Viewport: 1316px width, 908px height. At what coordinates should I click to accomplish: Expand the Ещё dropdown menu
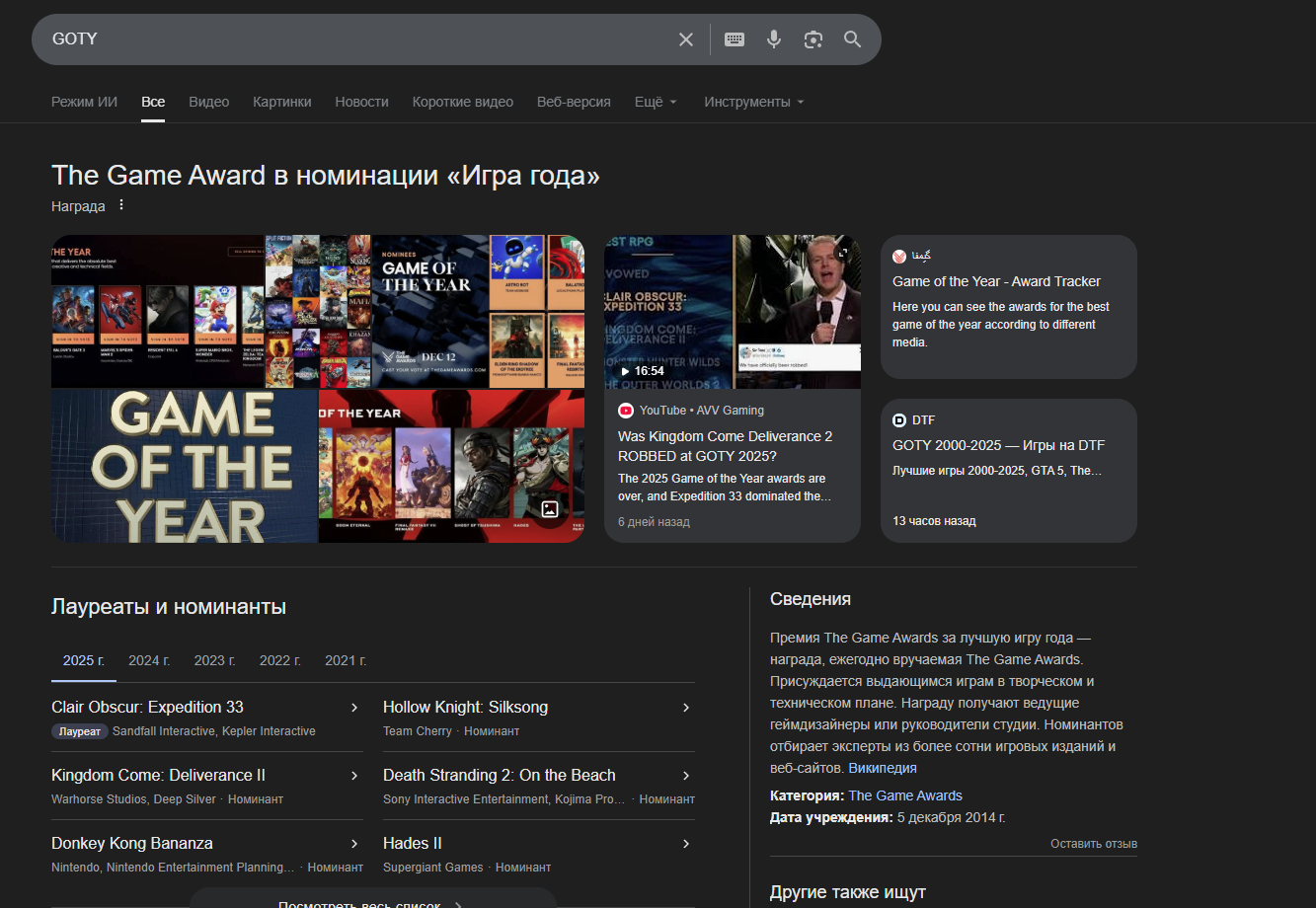[657, 102]
